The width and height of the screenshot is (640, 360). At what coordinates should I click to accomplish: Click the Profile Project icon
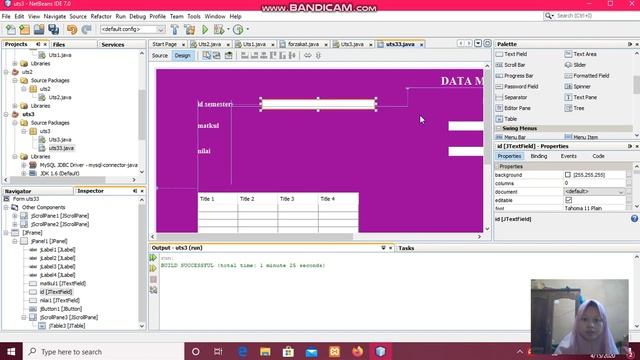pos(238,29)
